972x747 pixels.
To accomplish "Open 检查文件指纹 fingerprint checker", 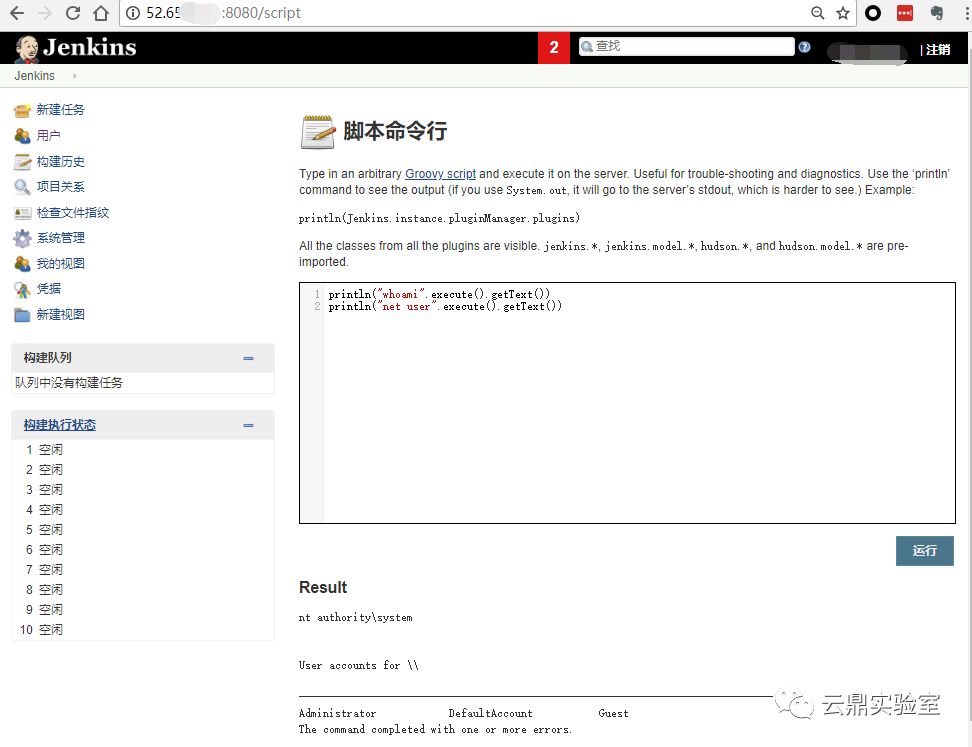I will pos(71,212).
